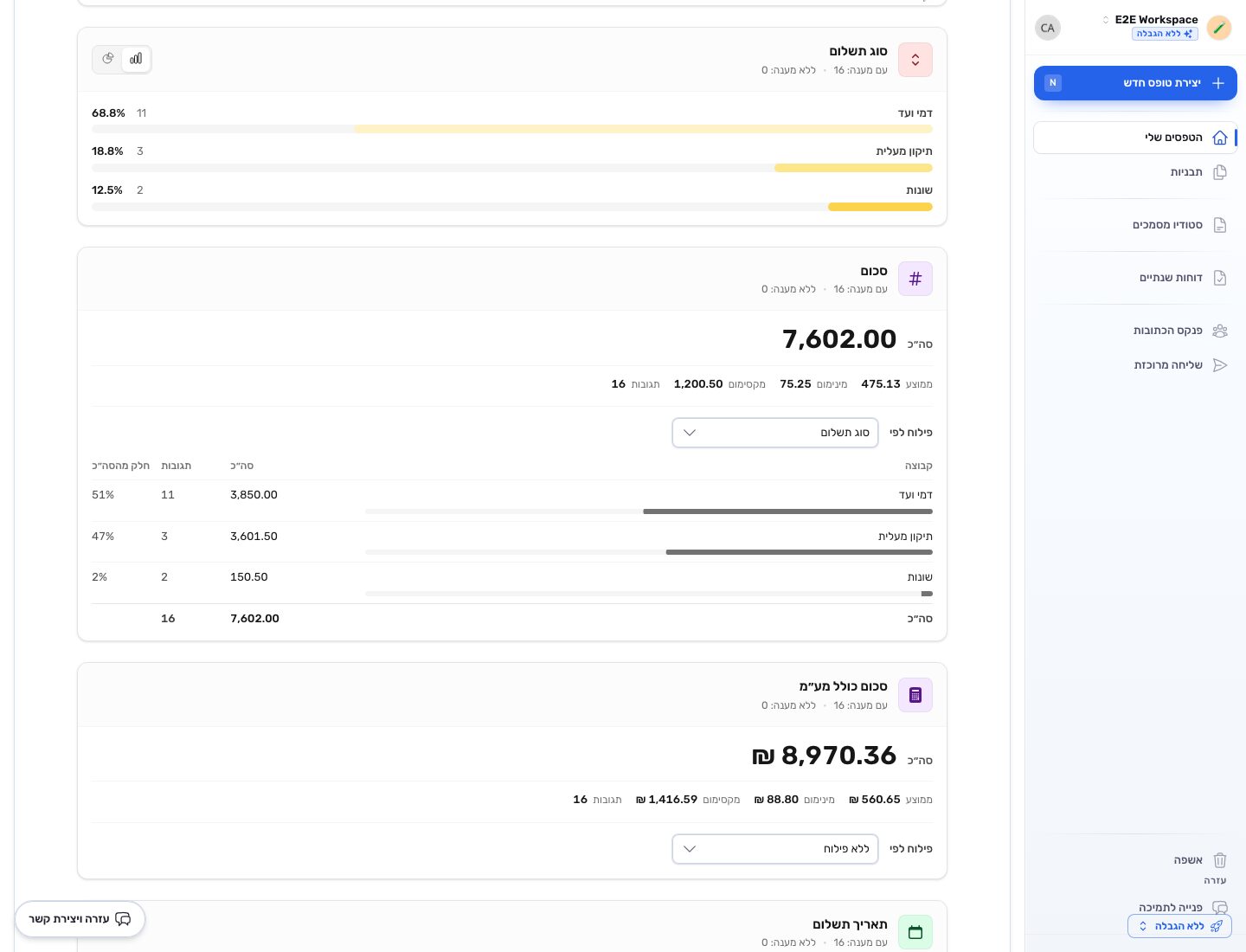Click the annual reports checked-file icon
This screenshot has width=1246, height=952.
click(1220, 278)
